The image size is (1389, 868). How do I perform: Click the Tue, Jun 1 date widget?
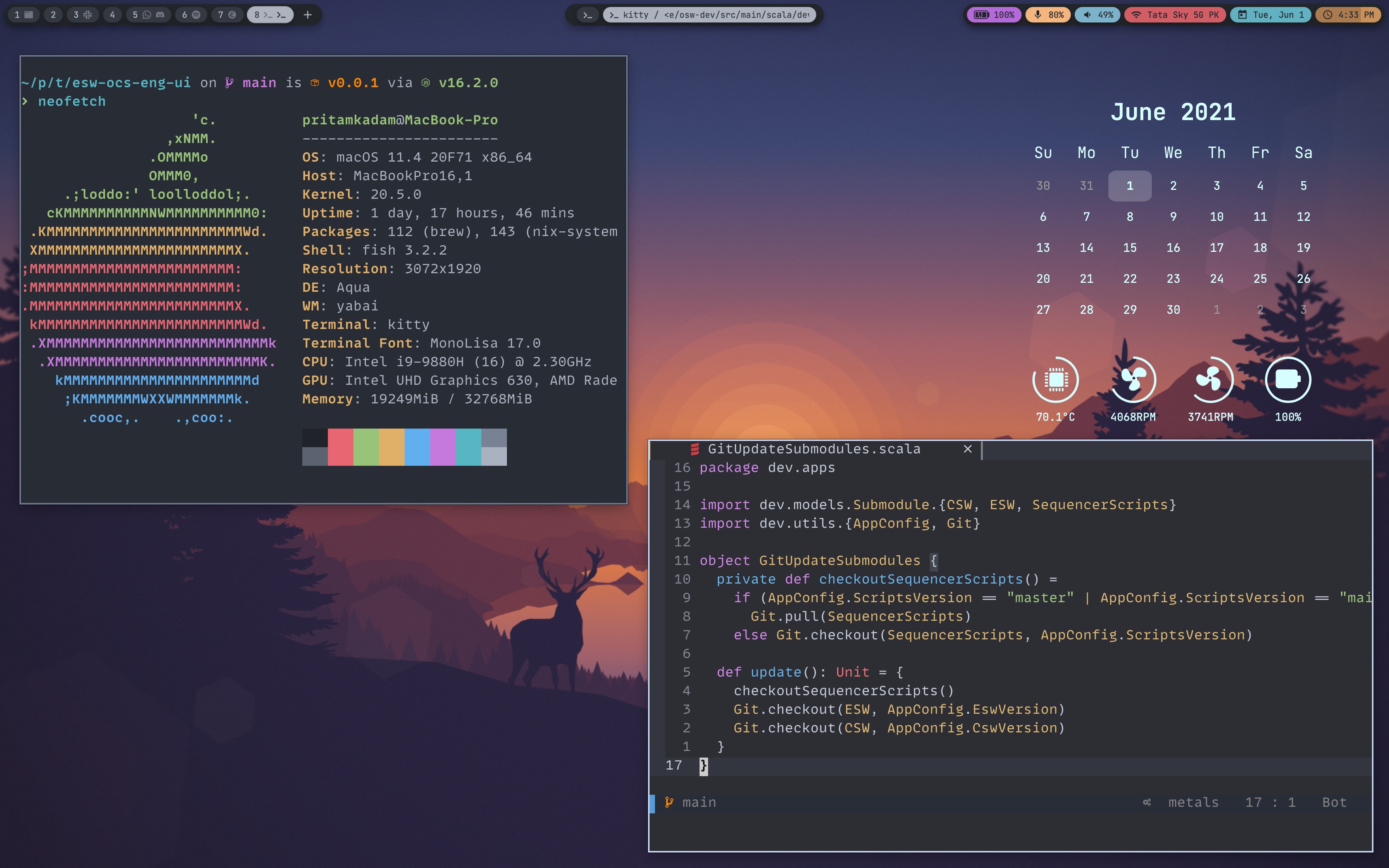tap(1271, 15)
